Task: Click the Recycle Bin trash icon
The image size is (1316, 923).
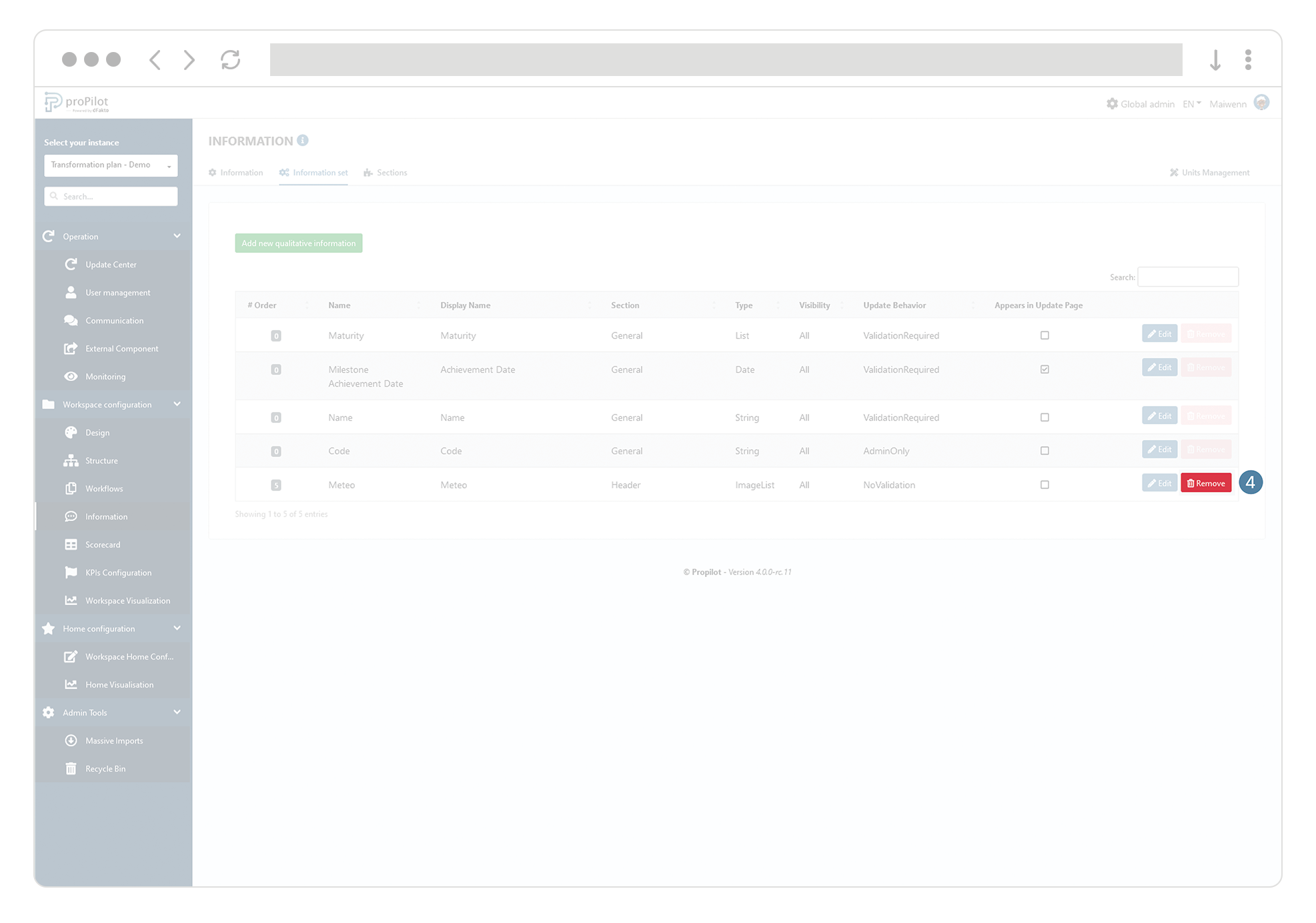Action: click(71, 768)
